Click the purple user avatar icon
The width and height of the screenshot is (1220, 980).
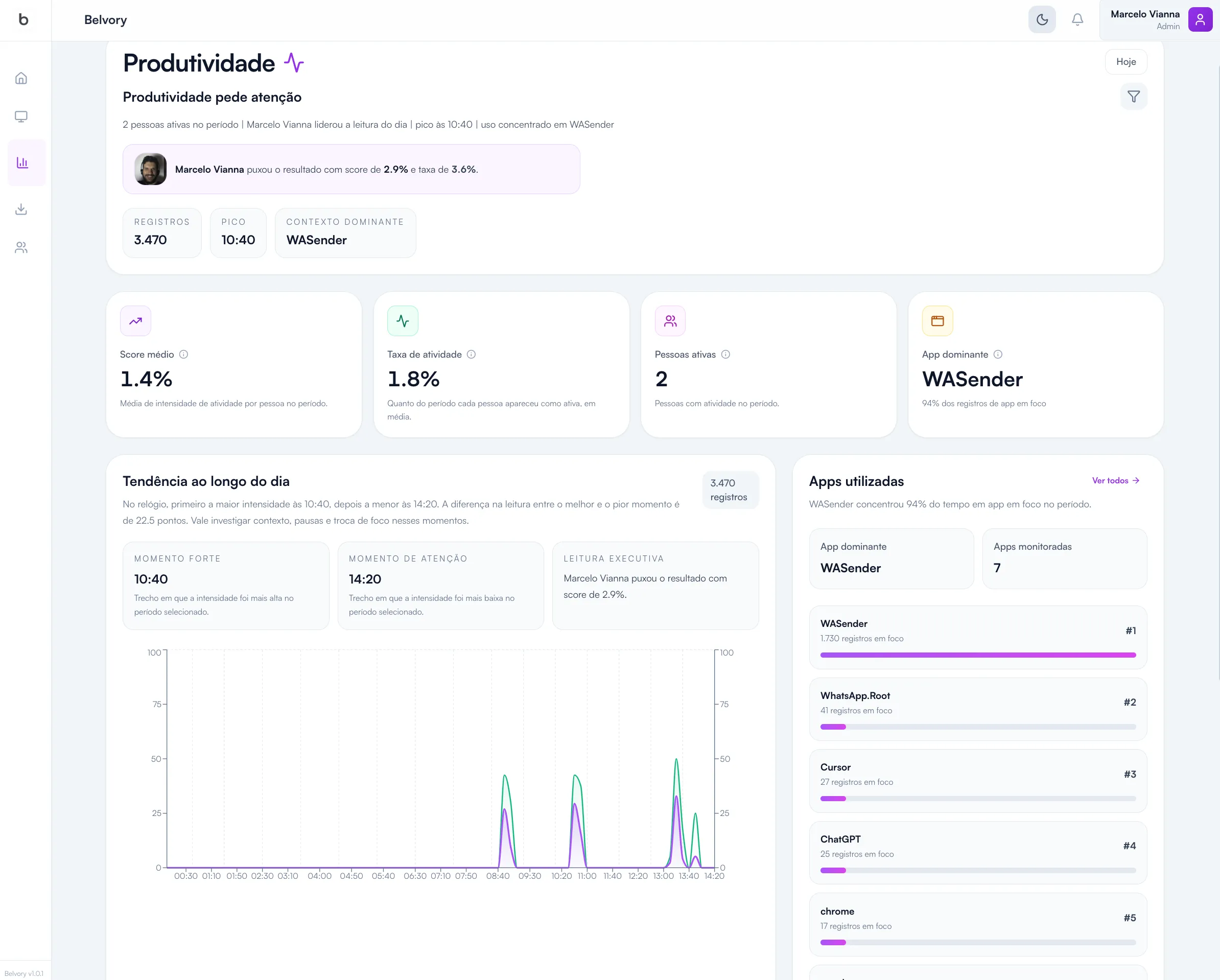coord(1200,20)
